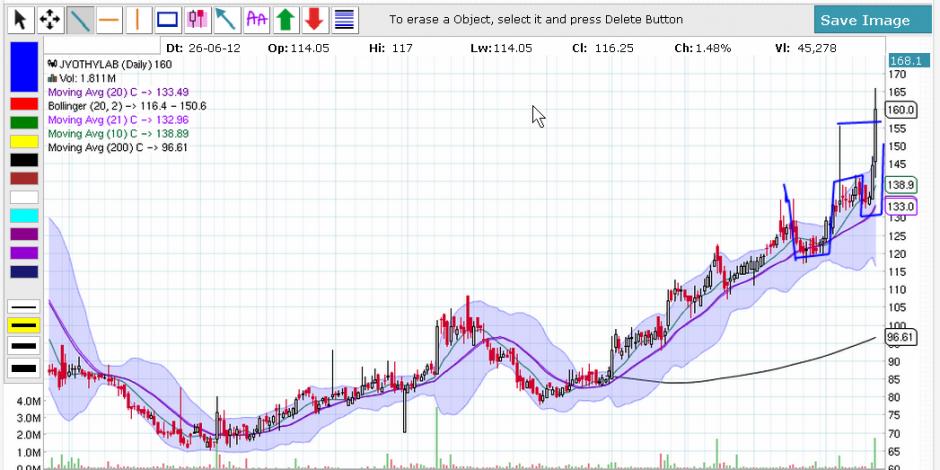
Task: Activate the diagonal trend line tool
Action: (x=79, y=20)
